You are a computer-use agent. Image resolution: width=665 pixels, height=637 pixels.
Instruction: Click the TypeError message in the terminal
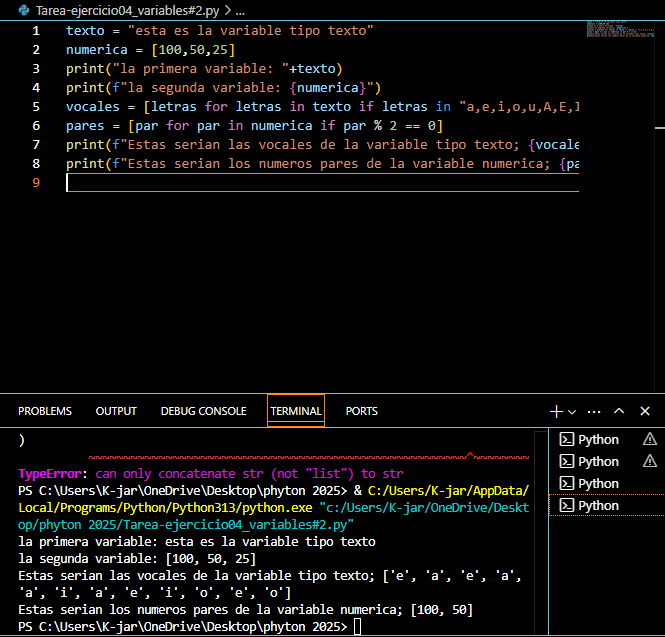tap(211, 473)
